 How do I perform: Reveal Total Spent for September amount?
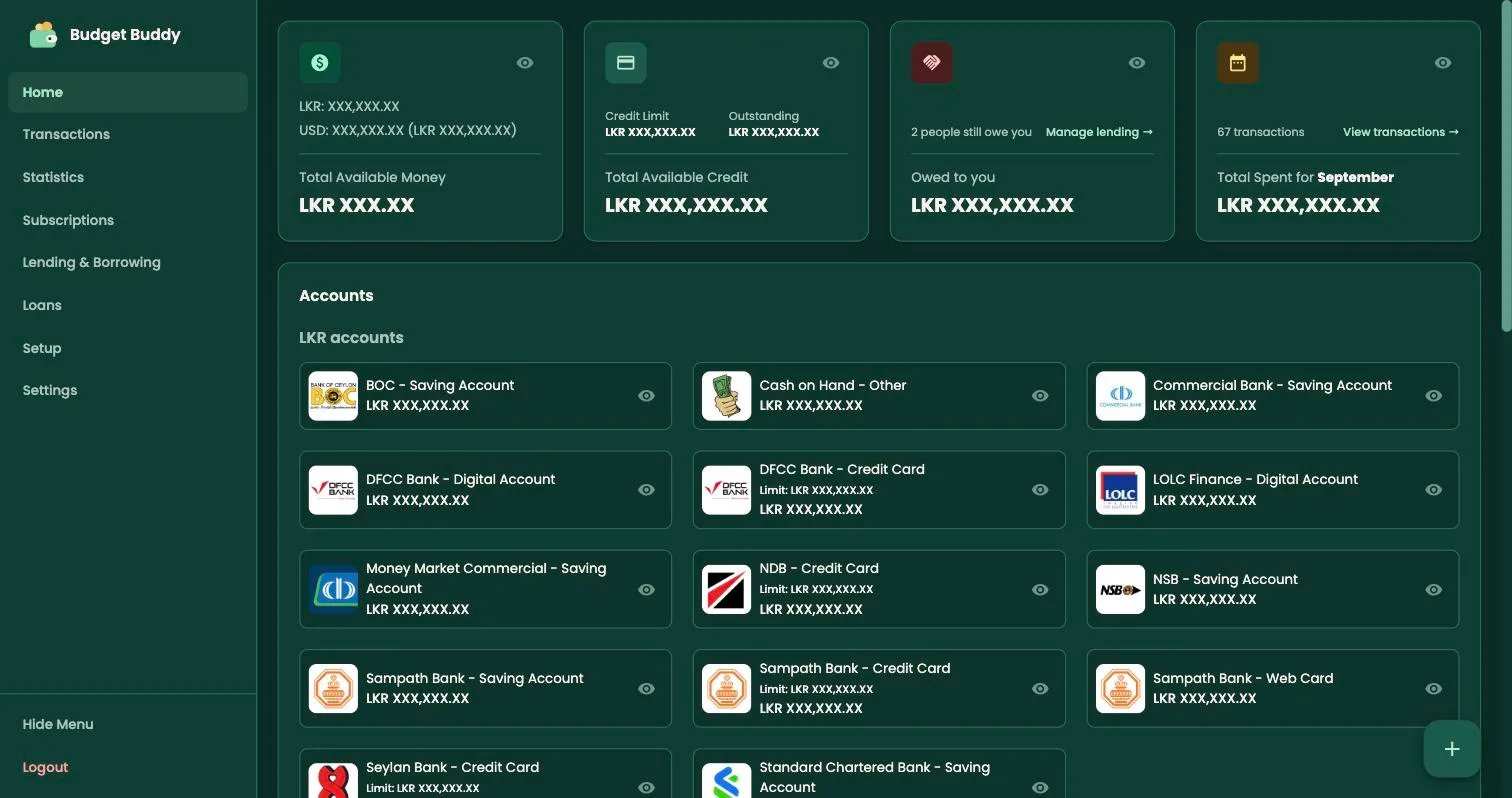pyautogui.click(x=1443, y=63)
